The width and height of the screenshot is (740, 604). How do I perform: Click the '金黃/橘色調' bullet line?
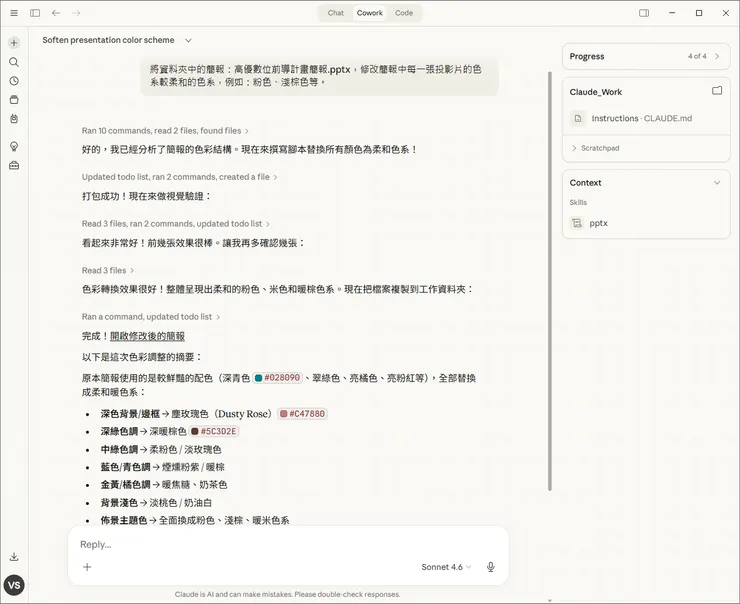tap(164, 485)
